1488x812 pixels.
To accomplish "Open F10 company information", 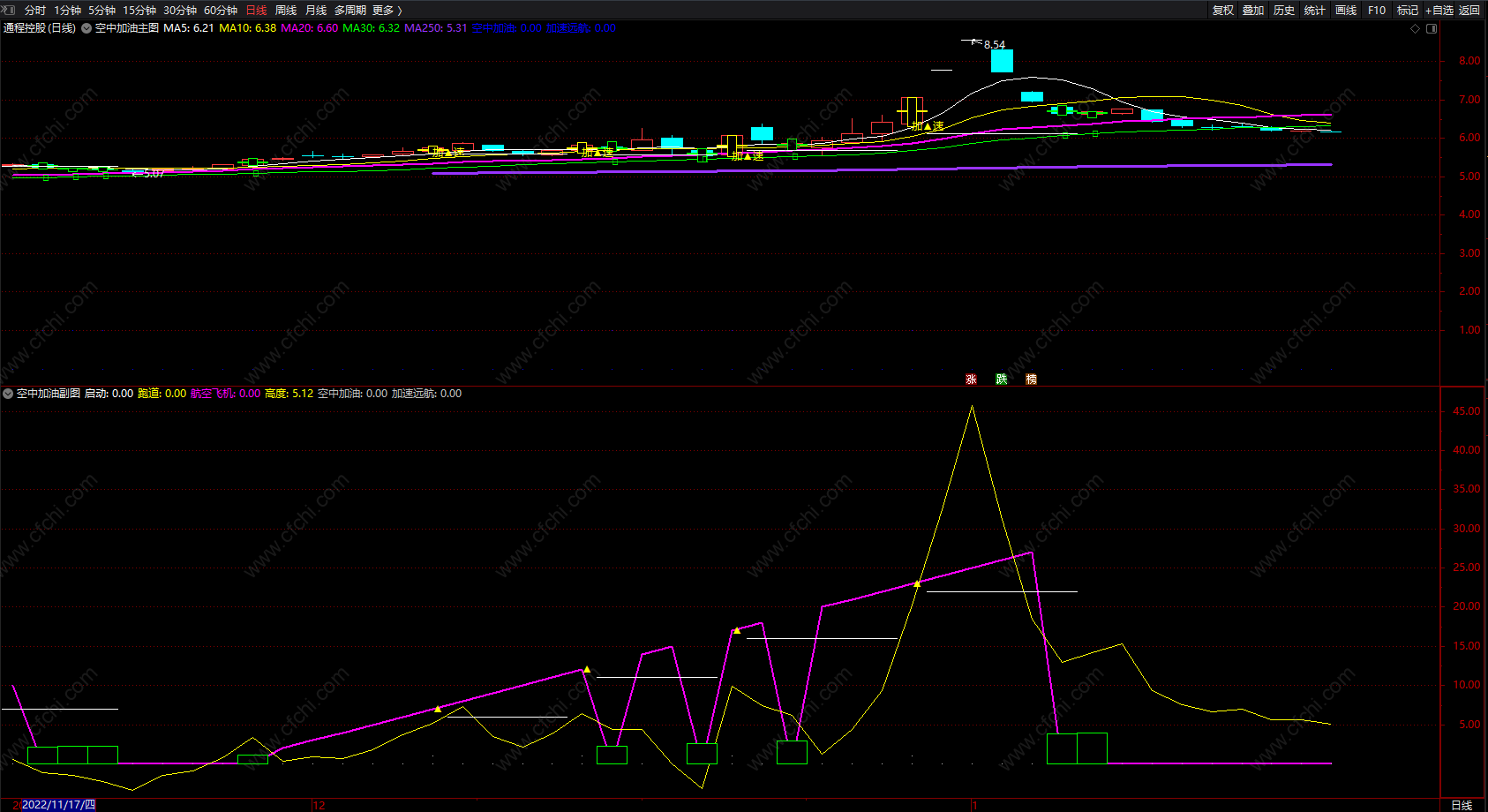I will point(1377,11).
